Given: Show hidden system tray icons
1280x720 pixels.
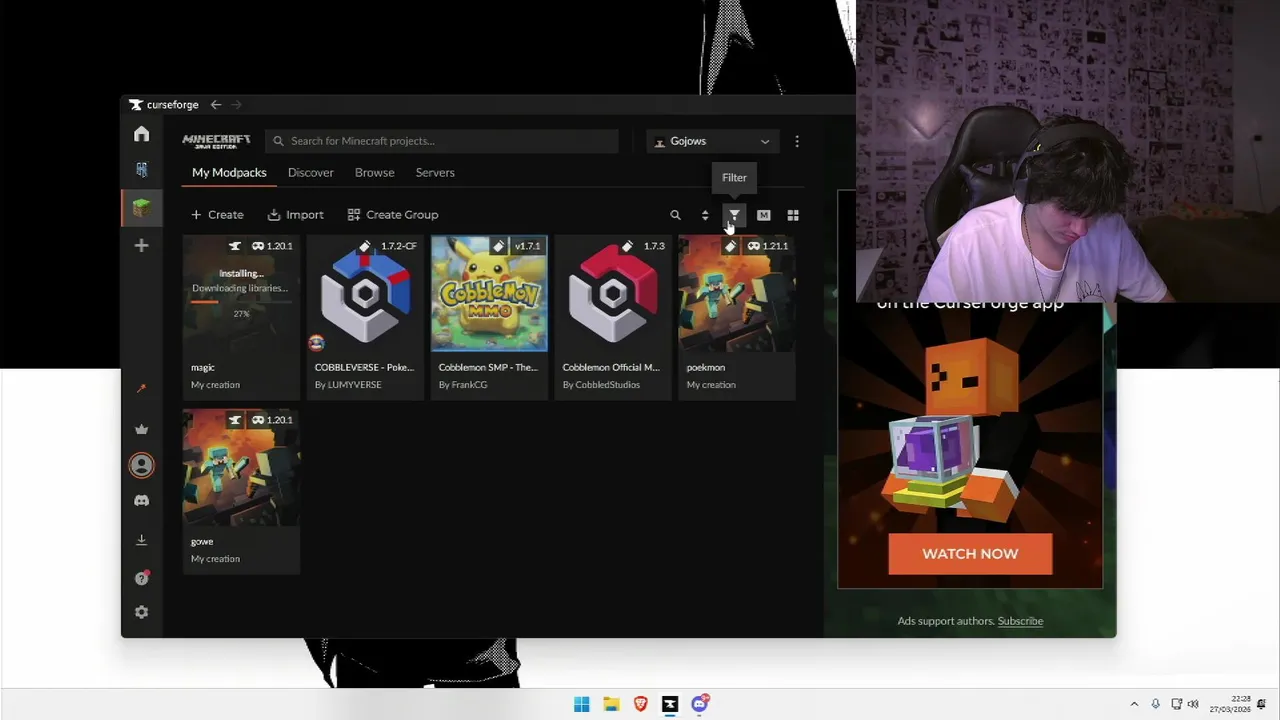Looking at the screenshot, I should [x=1134, y=704].
